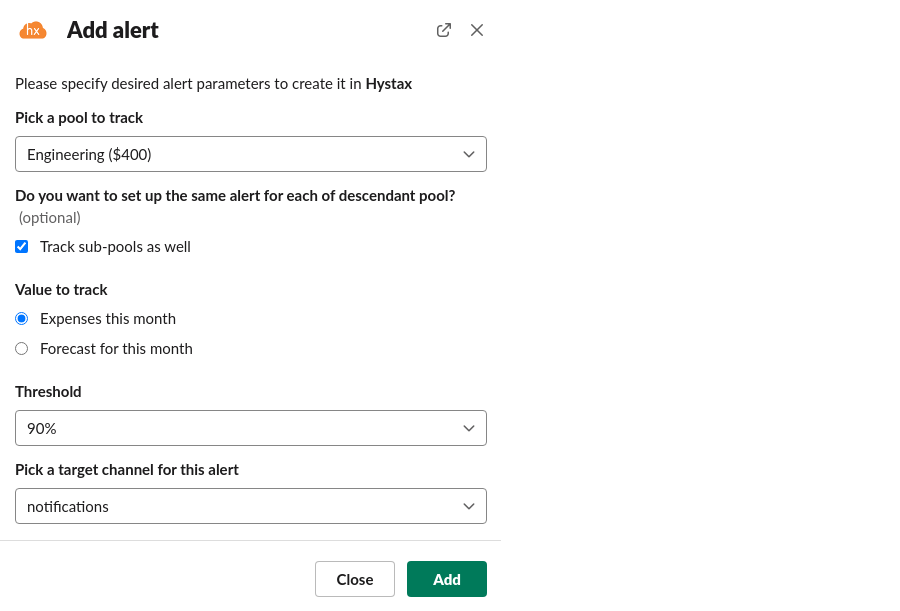Image resolution: width=900 pixels, height=611 pixels.
Task: Choose the Forecast for this month radio
Action: (x=22, y=349)
